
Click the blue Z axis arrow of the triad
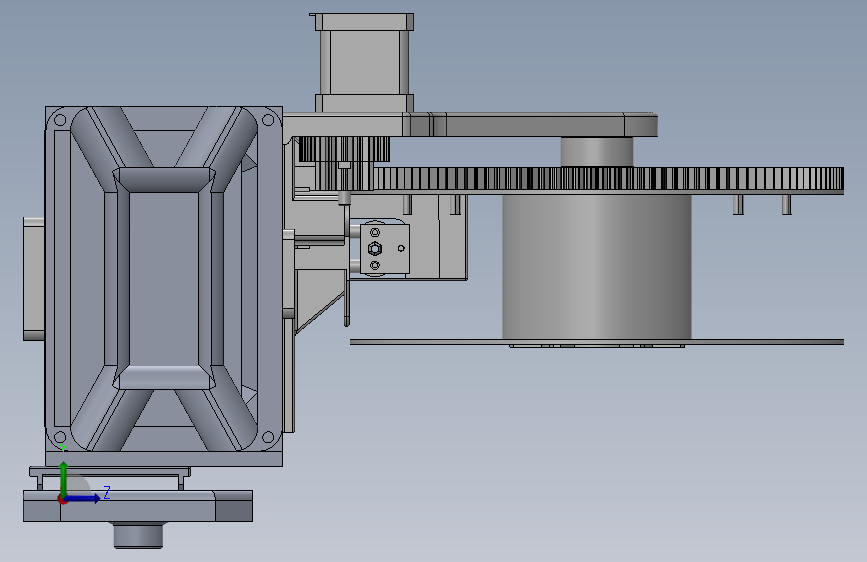(x=83, y=498)
